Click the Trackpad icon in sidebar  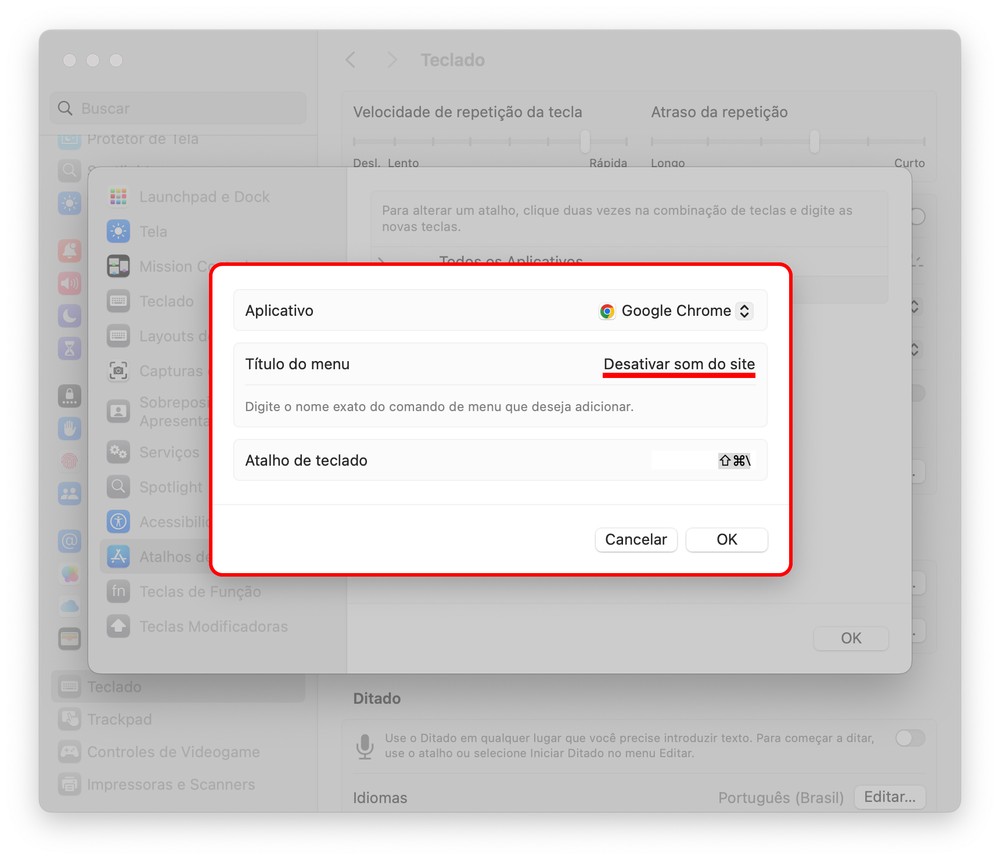pyautogui.click(x=69, y=719)
